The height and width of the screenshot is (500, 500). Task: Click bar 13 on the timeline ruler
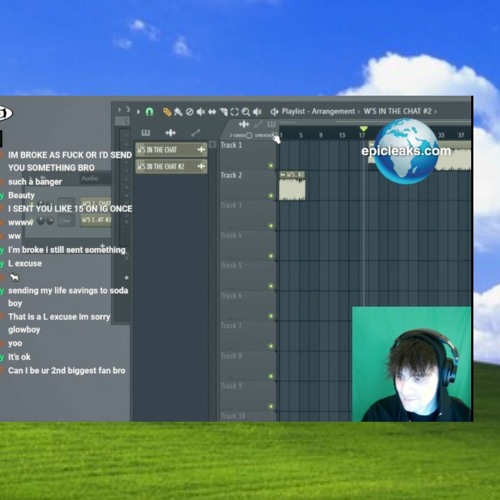point(342,135)
